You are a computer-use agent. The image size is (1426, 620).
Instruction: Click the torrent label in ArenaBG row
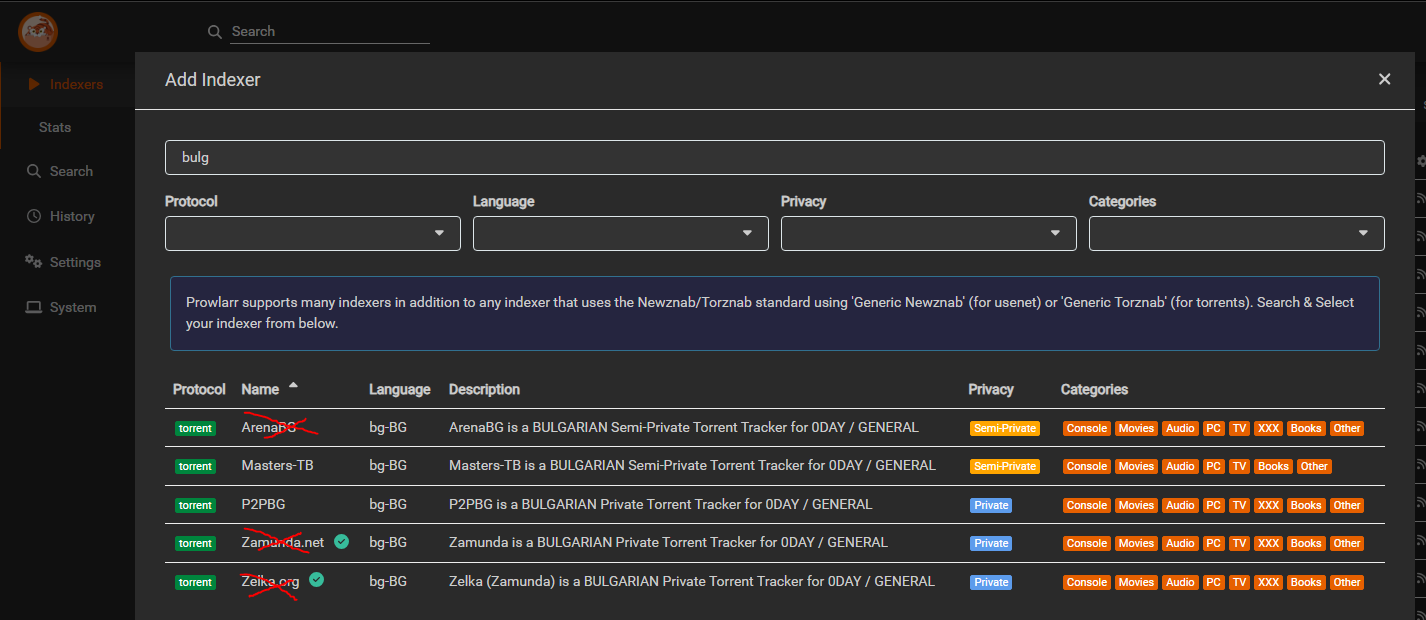pyautogui.click(x=195, y=428)
